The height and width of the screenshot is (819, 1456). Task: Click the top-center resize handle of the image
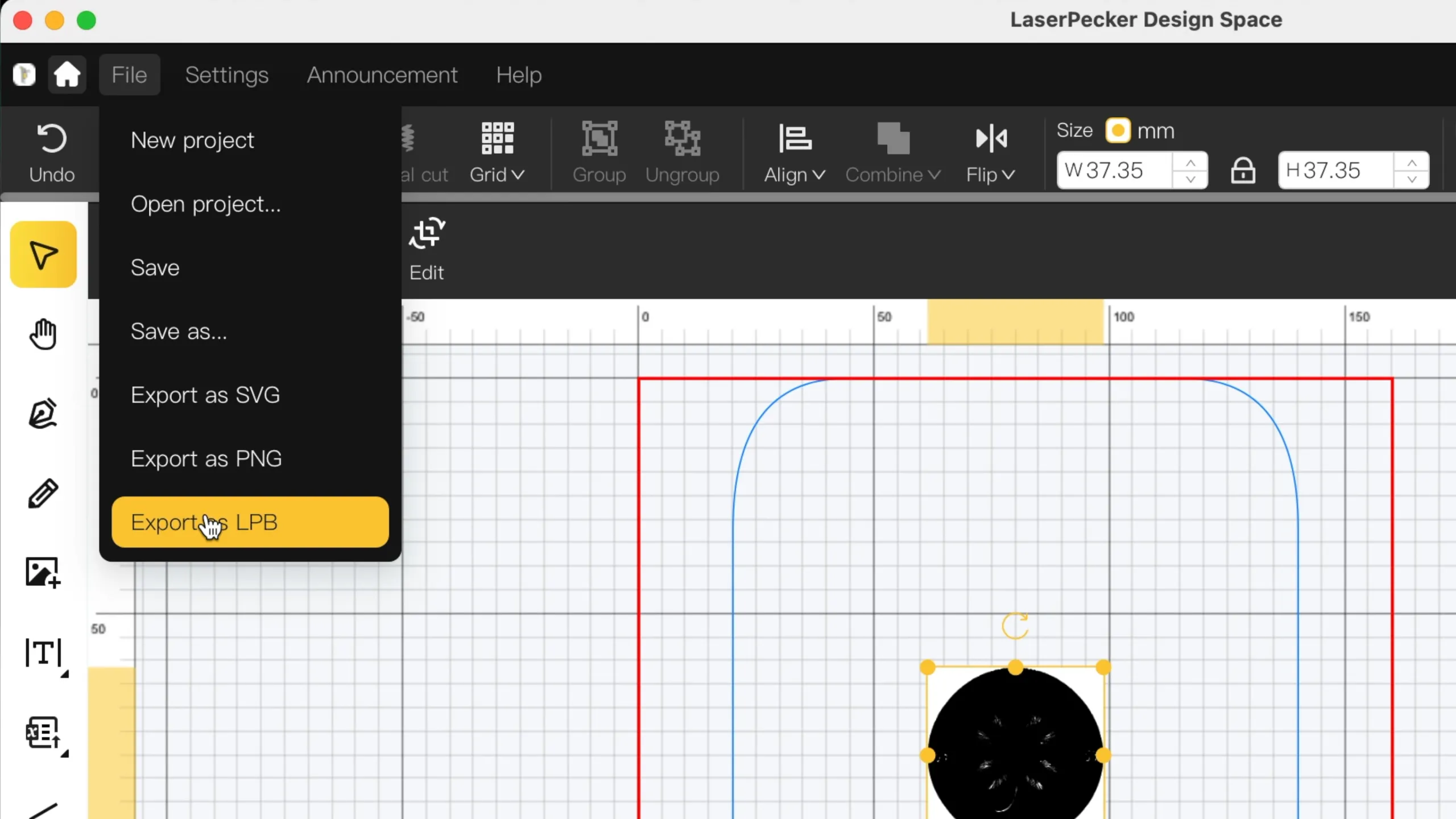1015,667
